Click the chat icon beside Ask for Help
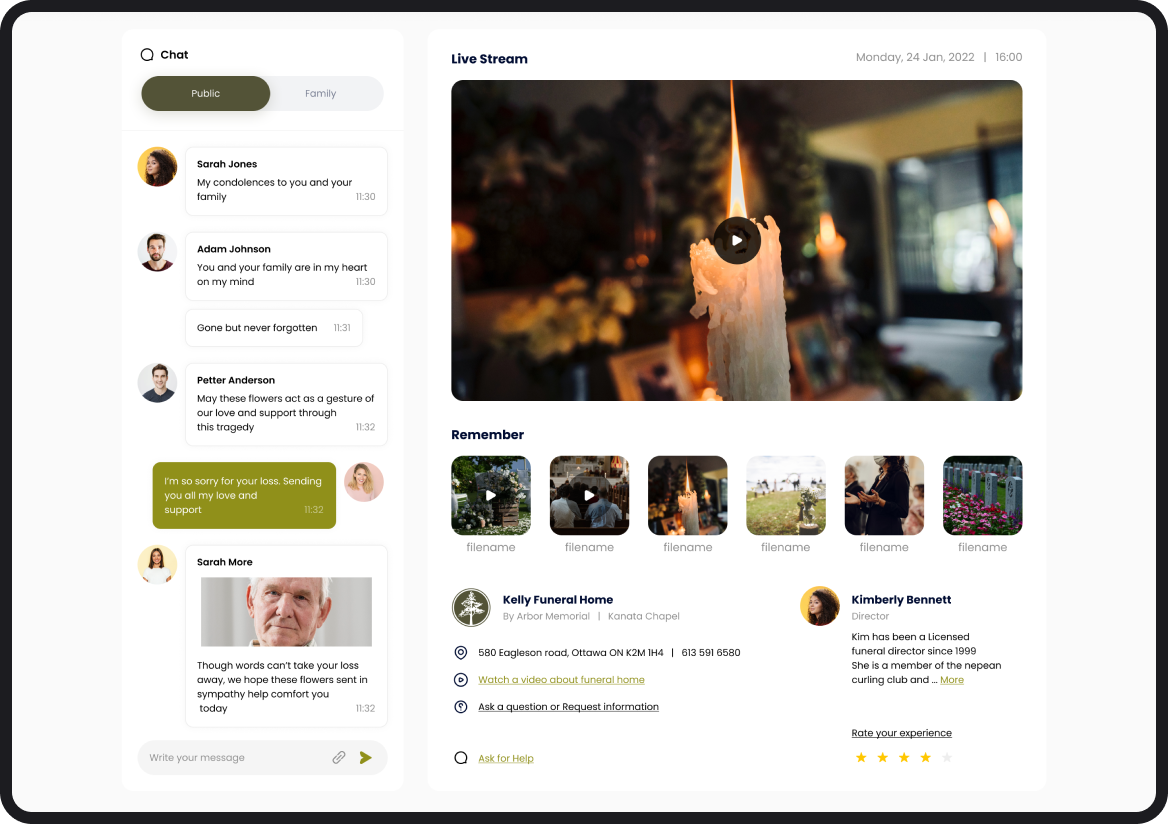Screen dimensions: 1168x824 (x=460, y=758)
